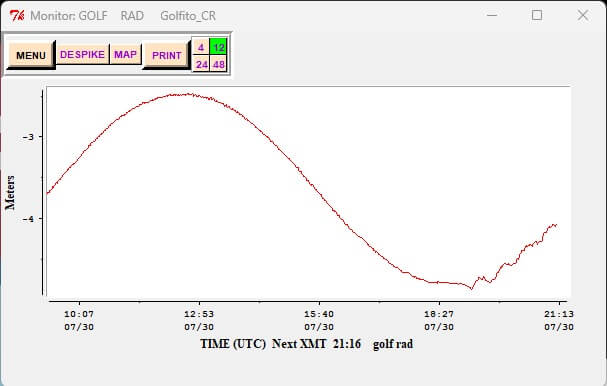Viewport: 607px width, 386px height.
Task: Click the 10:07 time axis label
Action: pos(79,320)
